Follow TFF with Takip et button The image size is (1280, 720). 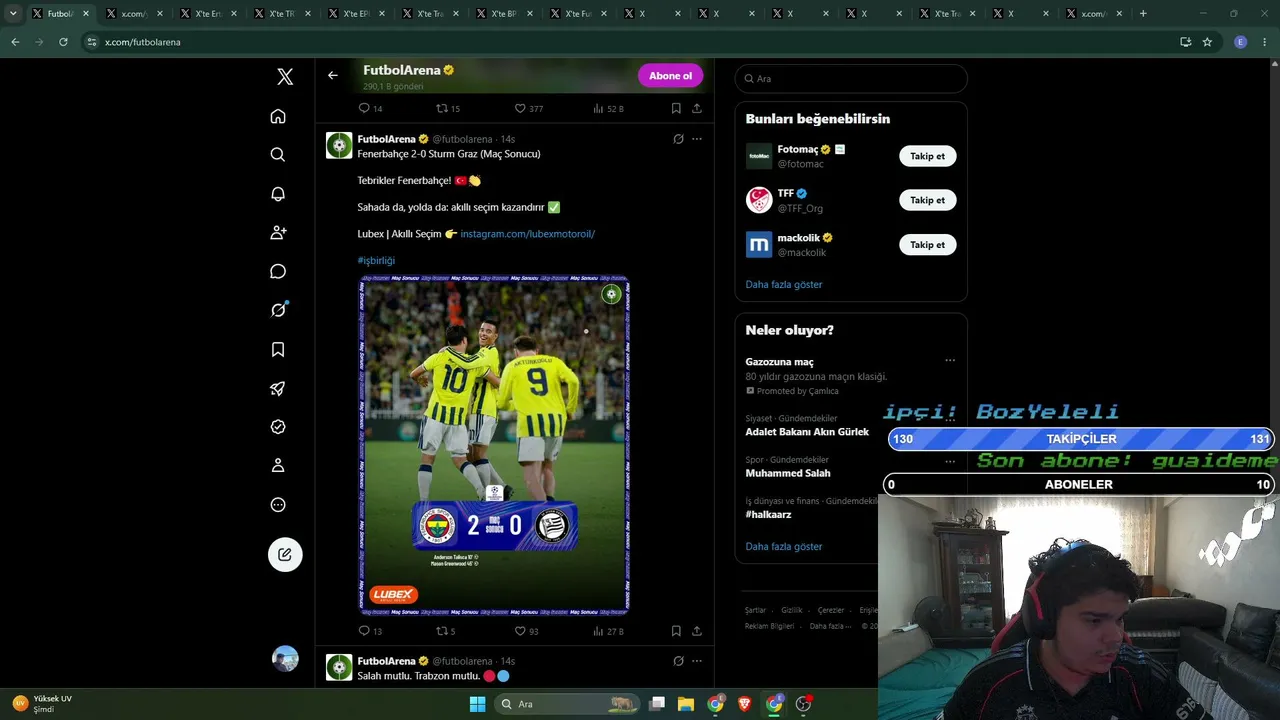click(x=927, y=200)
